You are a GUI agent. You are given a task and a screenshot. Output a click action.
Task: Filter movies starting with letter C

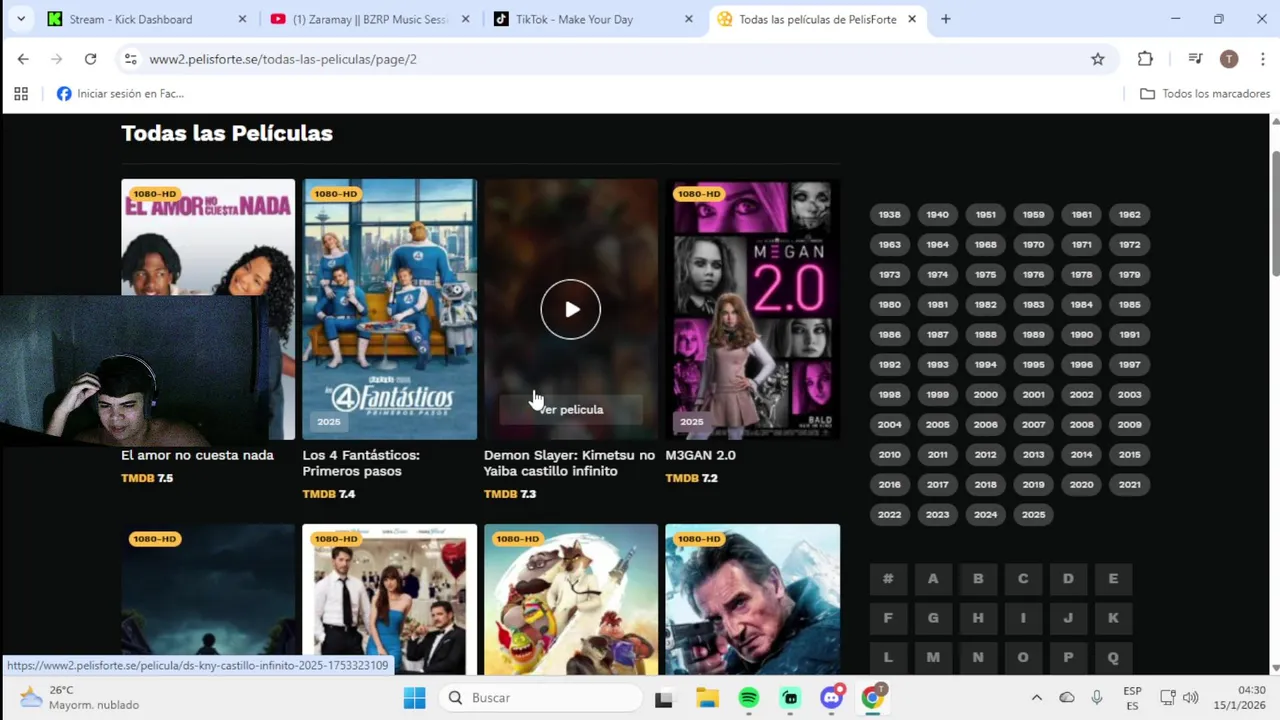tap(1023, 578)
